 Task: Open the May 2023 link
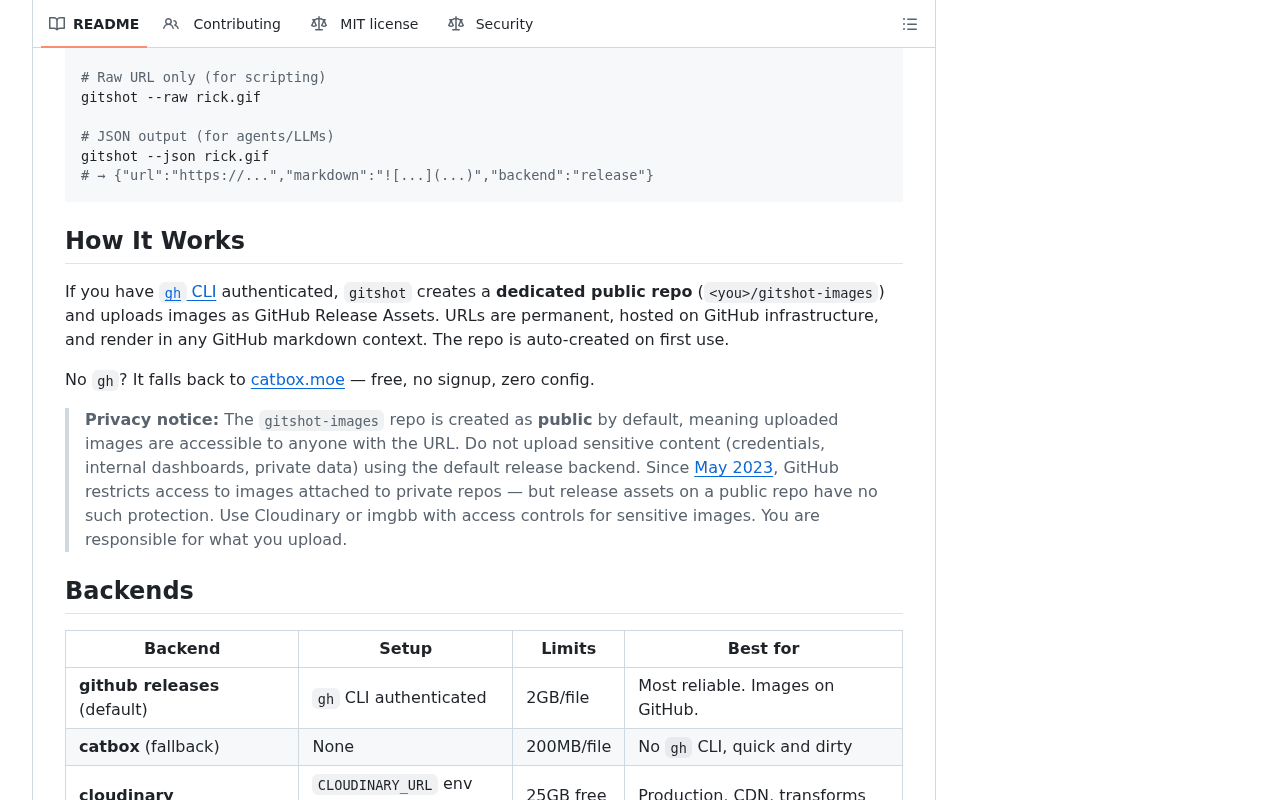click(734, 468)
